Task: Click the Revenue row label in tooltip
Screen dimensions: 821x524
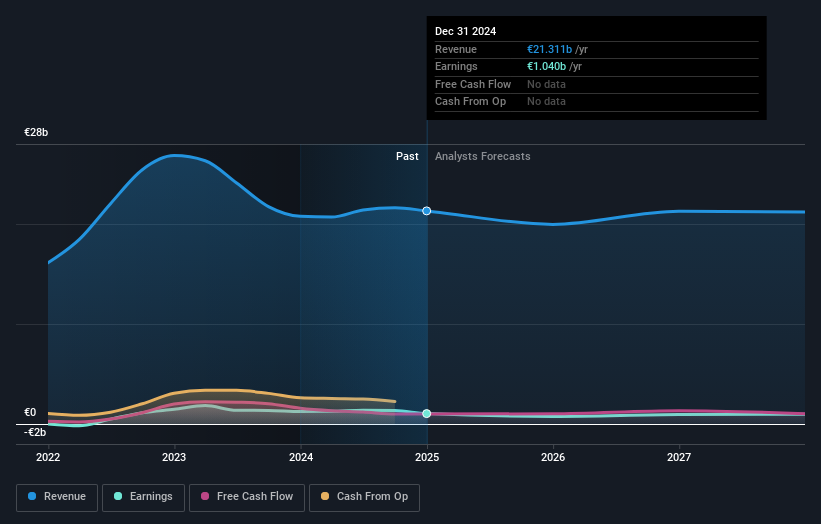Action: pos(456,49)
